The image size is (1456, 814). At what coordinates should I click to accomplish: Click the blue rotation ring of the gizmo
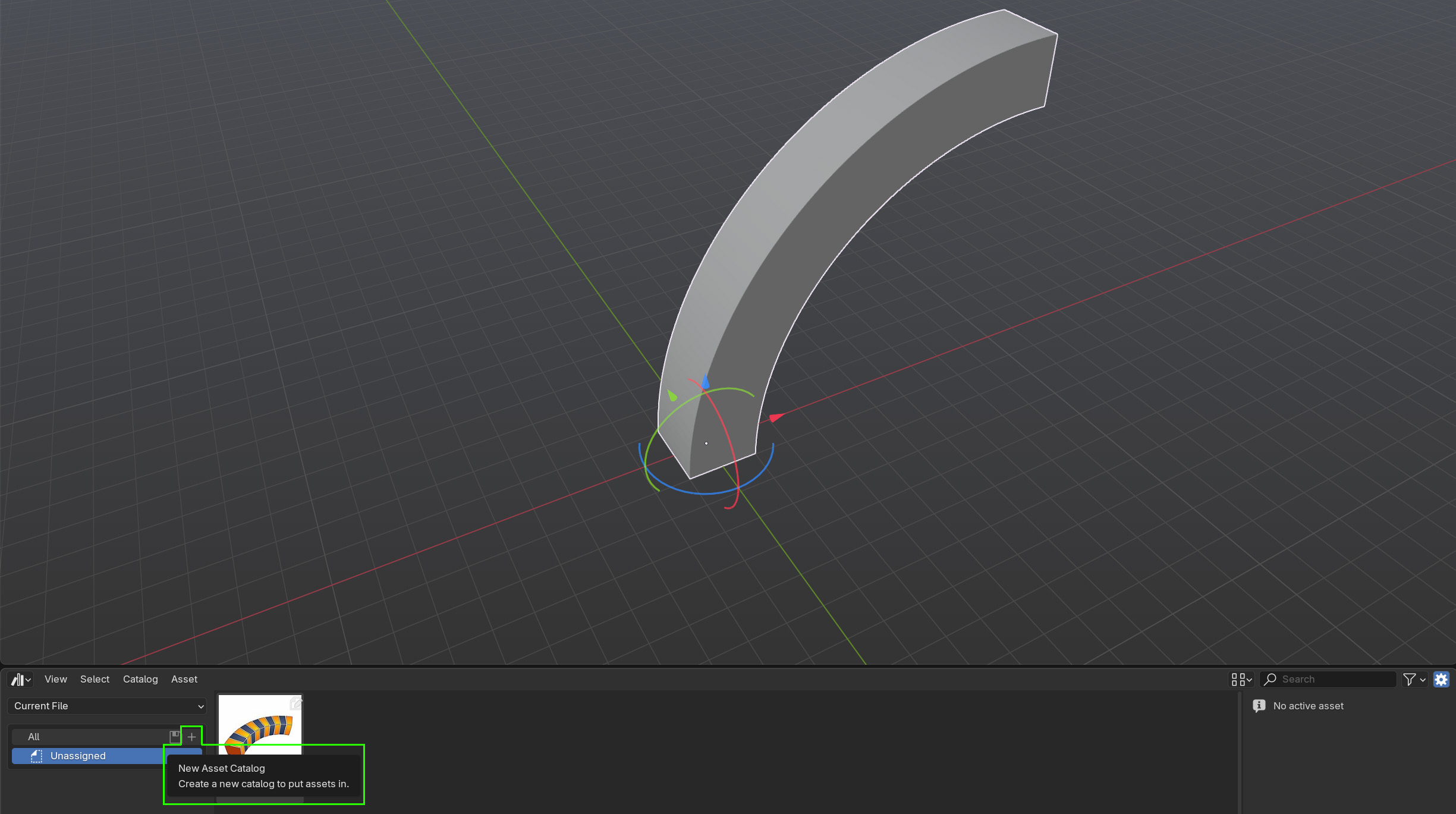click(705, 493)
